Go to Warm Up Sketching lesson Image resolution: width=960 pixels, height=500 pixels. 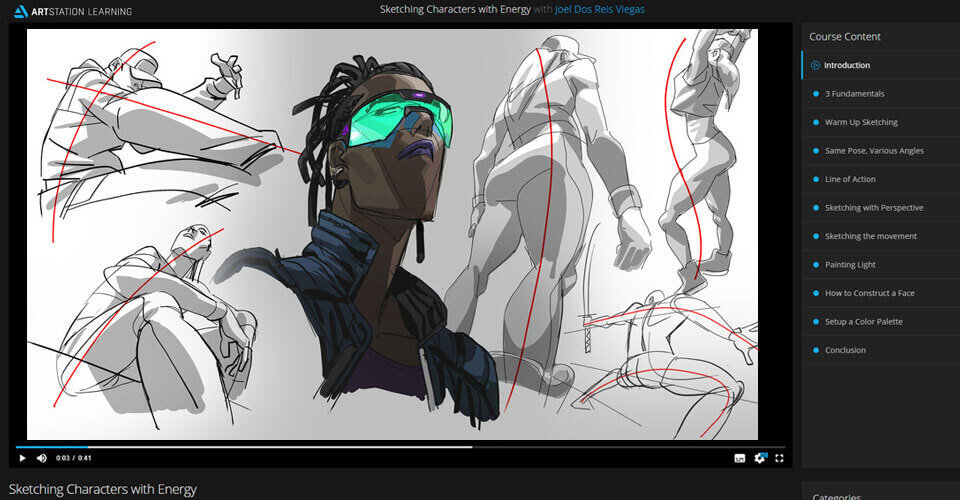pos(861,122)
